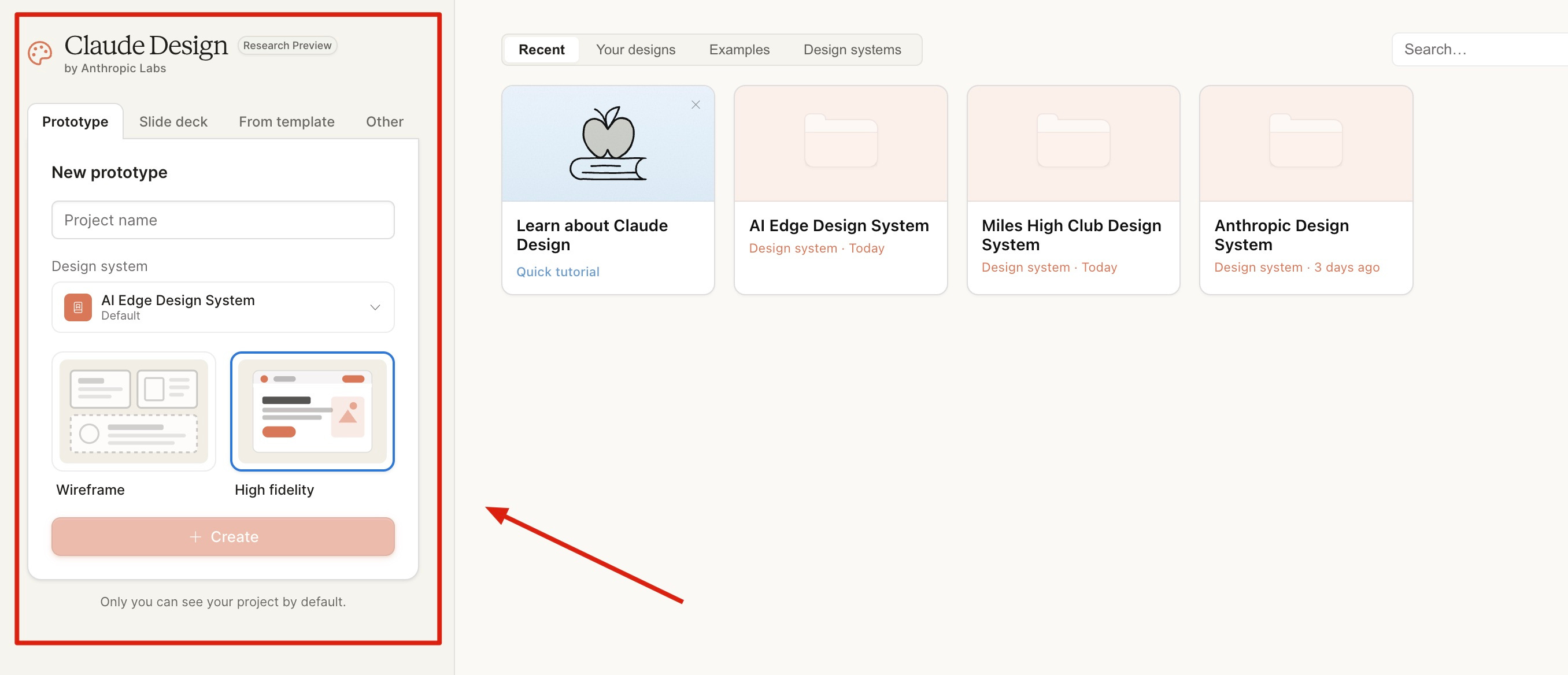Screen dimensions: 1568x675
Task: Click the plus icon on Create button
Action: 195,537
